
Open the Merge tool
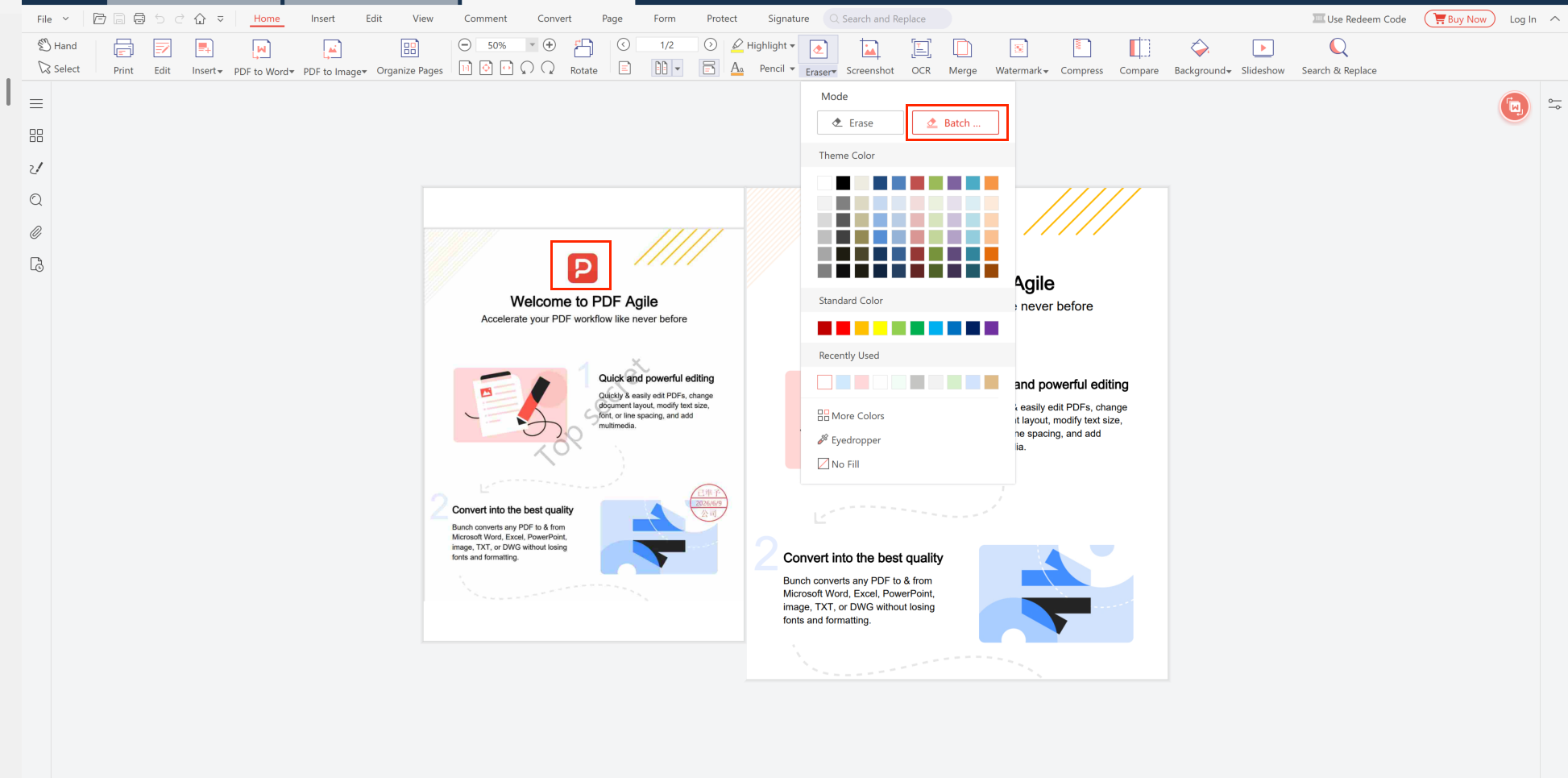pyautogui.click(x=962, y=56)
